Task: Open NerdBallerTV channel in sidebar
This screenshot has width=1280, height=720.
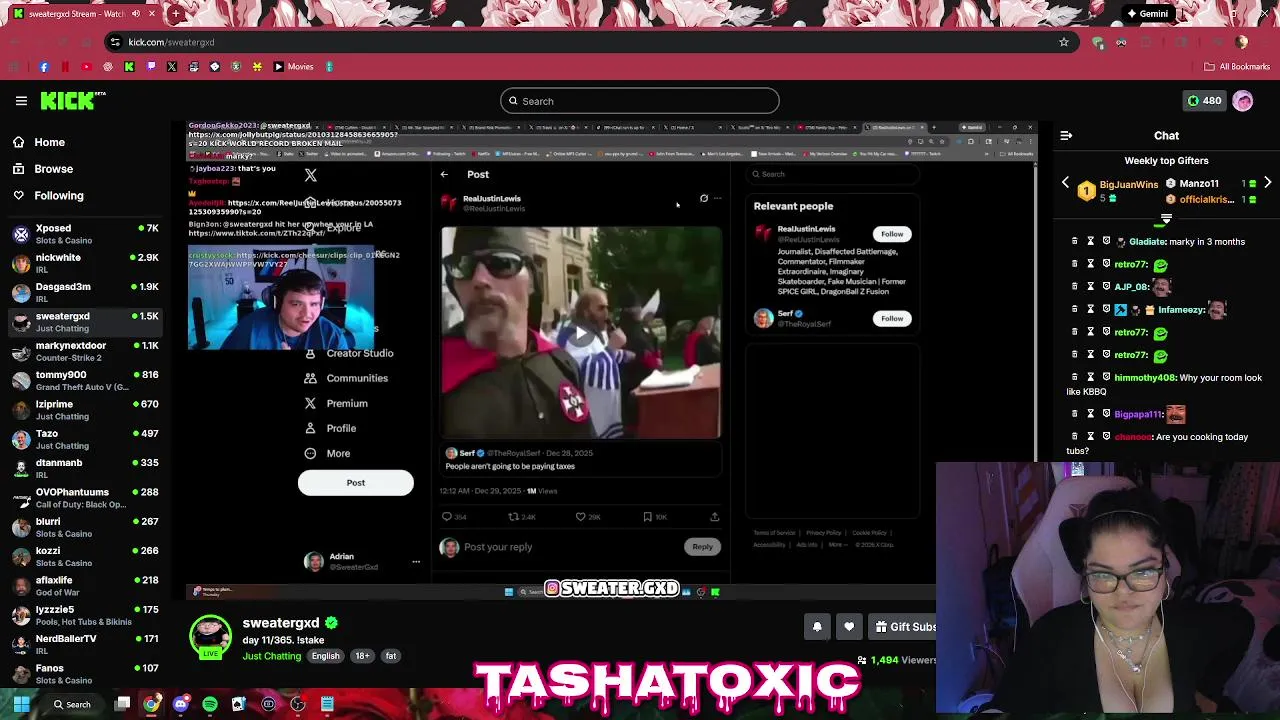Action: (85, 644)
